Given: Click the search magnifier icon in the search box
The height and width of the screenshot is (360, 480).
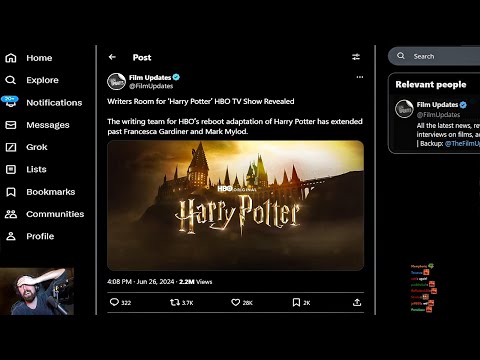Looking at the screenshot, I should point(401,56).
